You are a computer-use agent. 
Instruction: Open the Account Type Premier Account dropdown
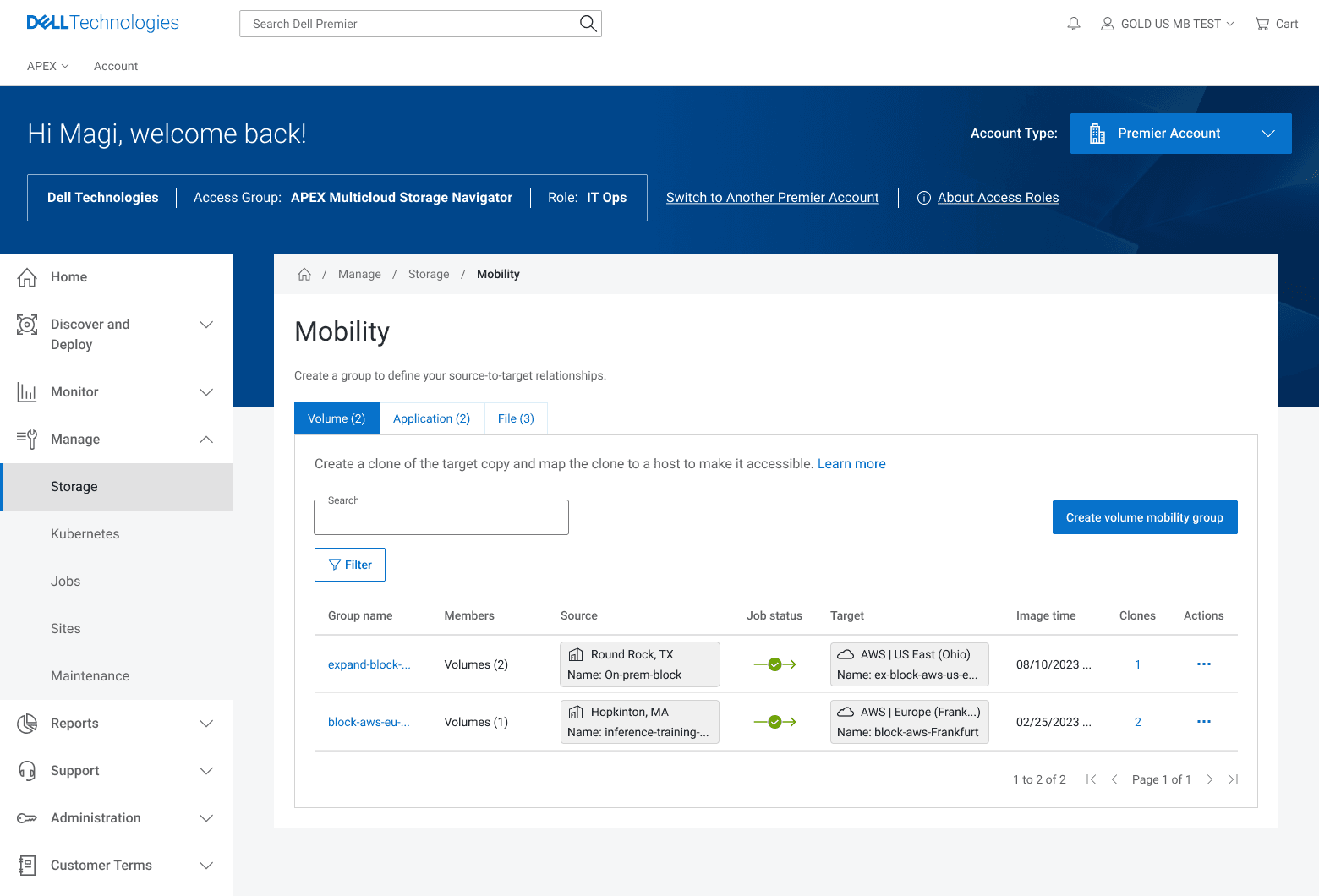pos(1181,134)
